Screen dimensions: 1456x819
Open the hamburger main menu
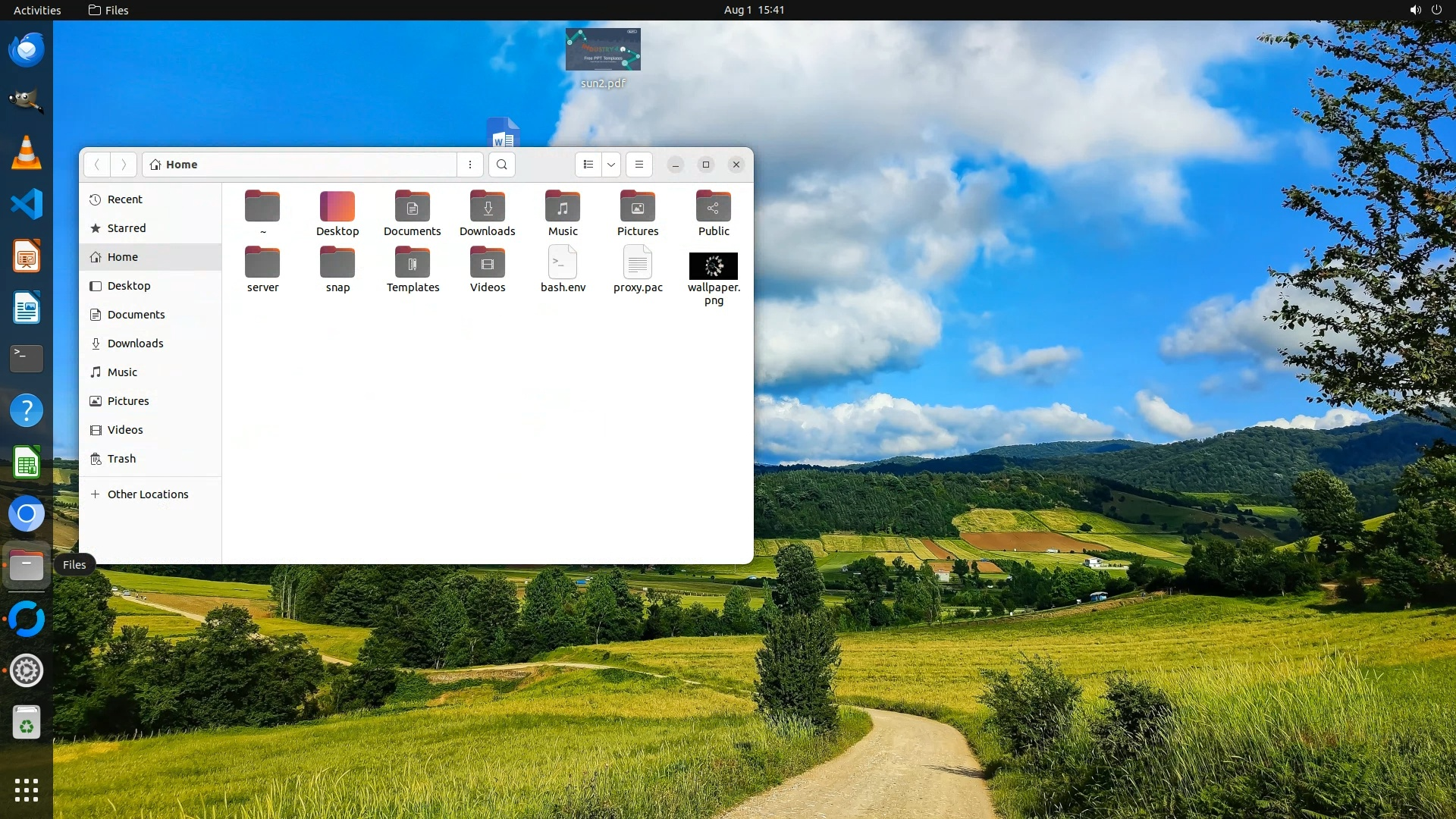(x=639, y=165)
